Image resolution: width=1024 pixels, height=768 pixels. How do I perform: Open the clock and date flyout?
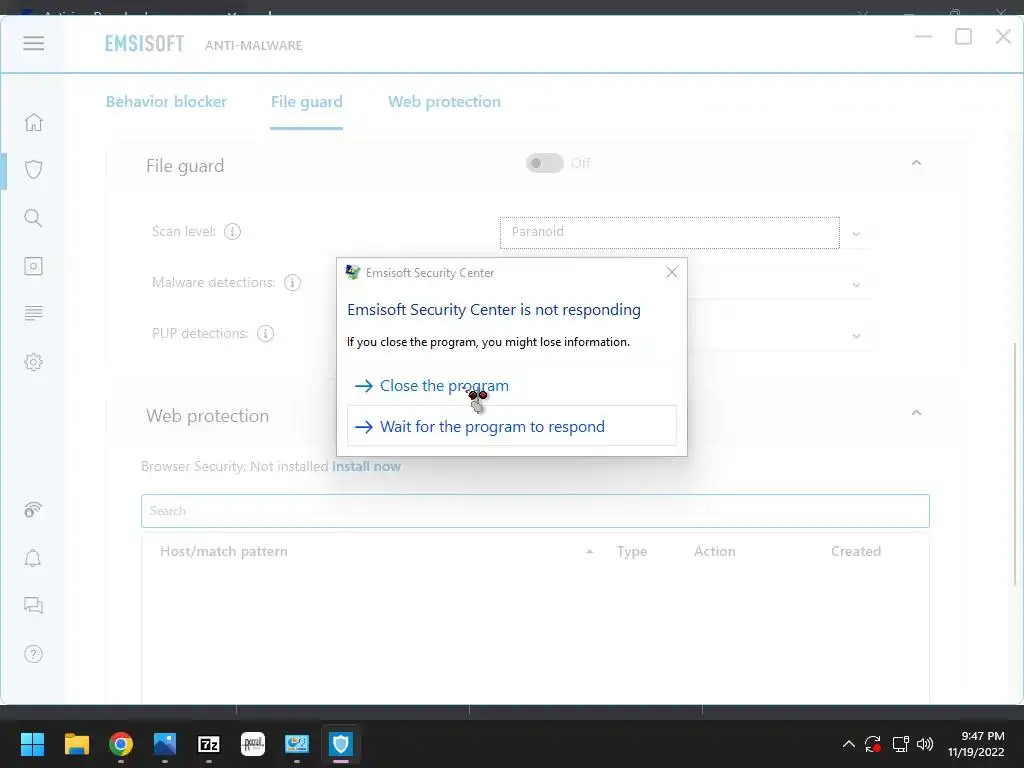click(976, 744)
